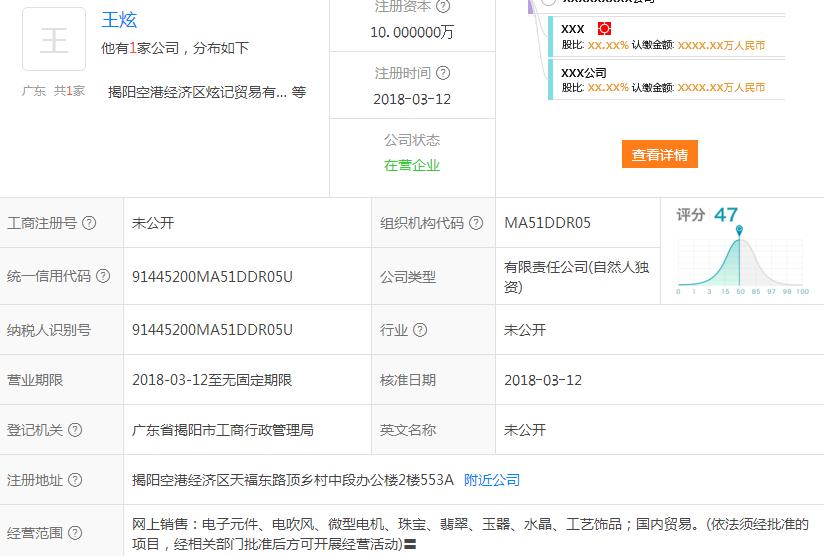Click the red icon beside XXX shareholder
Viewport: 824px width, 556px height.
pyautogui.click(x=604, y=29)
